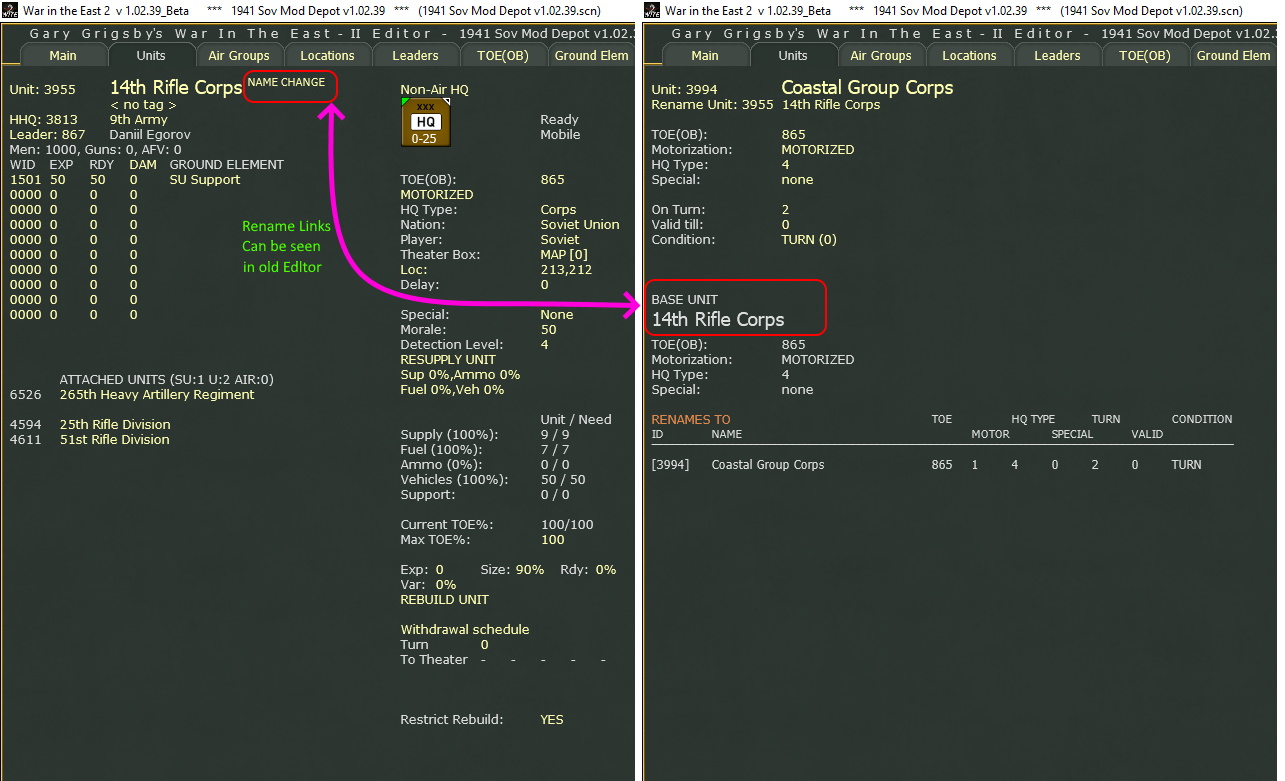Click the Max TOE% value 100
The width and height of the screenshot is (1285, 781).
pos(553,540)
